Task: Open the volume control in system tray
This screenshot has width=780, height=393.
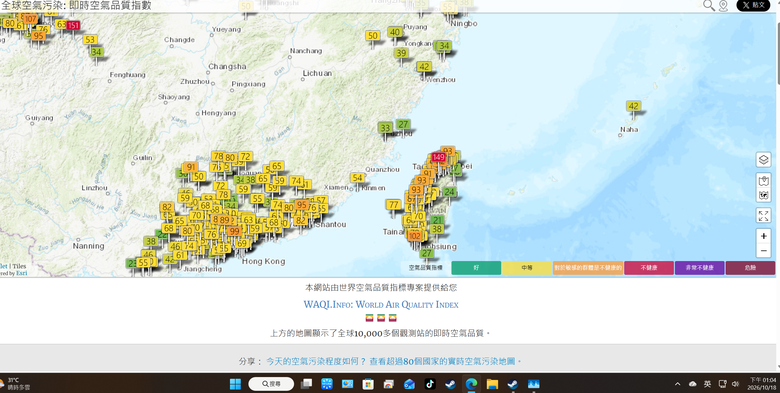Action: pyautogui.click(x=736, y=384)
